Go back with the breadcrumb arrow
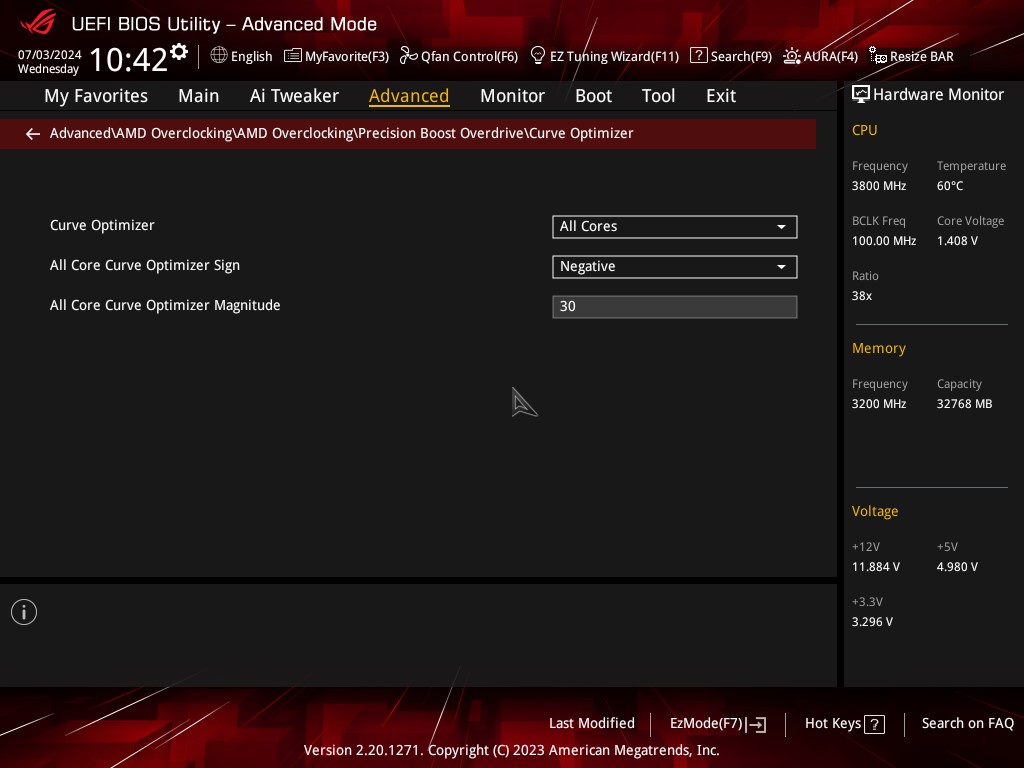The width and height of the screenshot is (1024, 768). pos(33,134)
